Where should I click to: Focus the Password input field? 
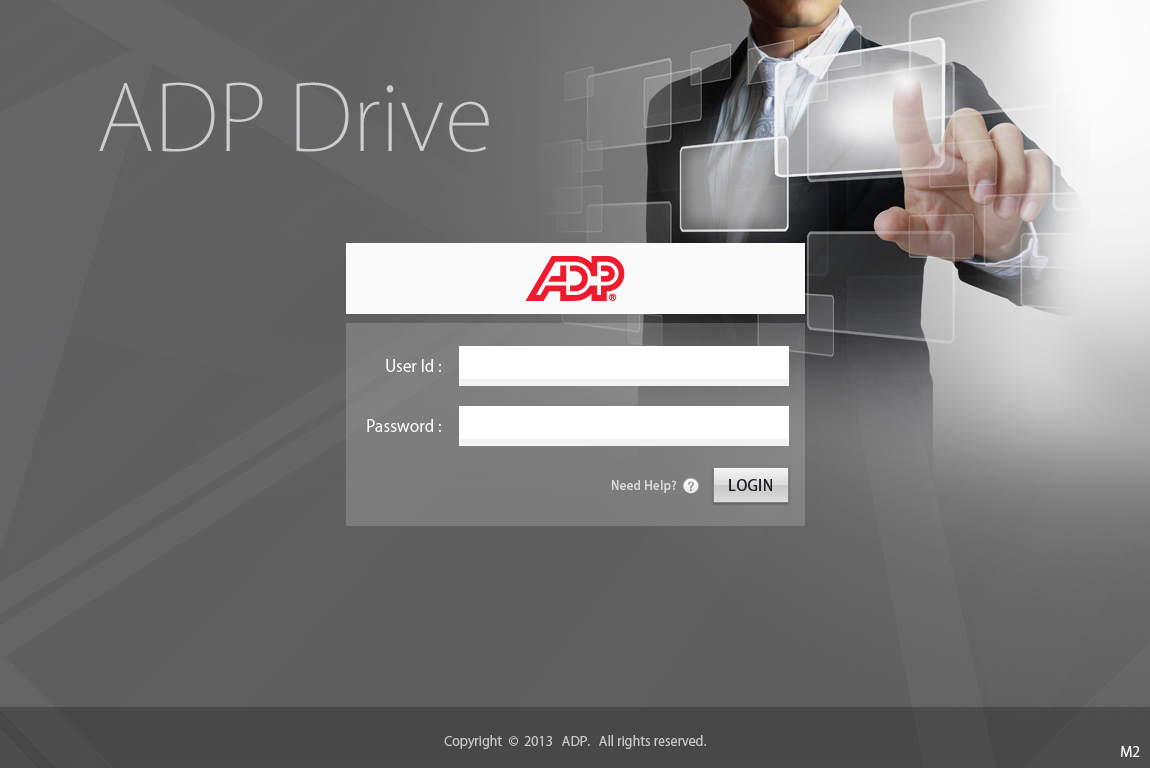[623, 425]
